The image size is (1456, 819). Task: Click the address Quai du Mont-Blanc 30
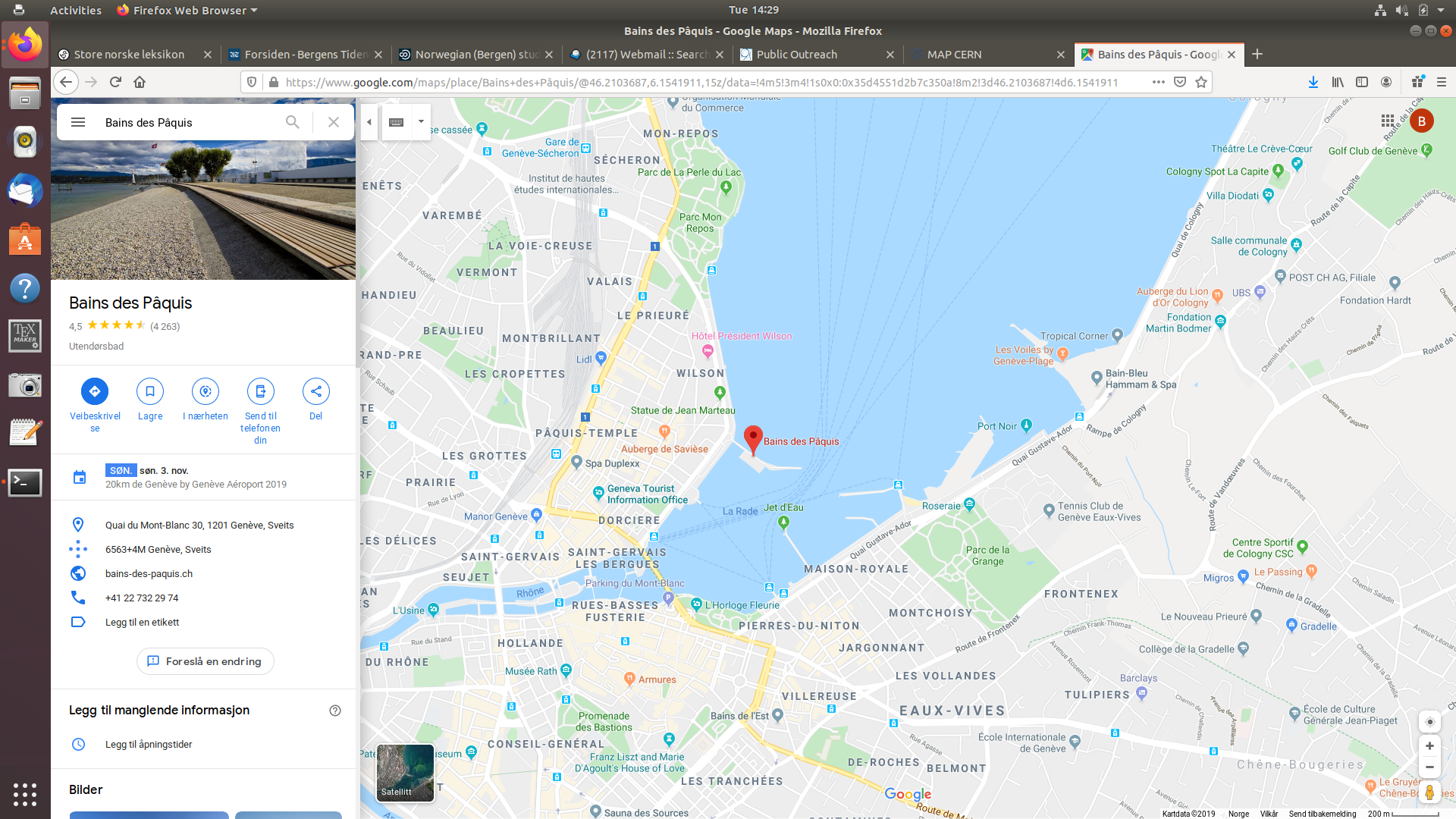coord(199,525)
